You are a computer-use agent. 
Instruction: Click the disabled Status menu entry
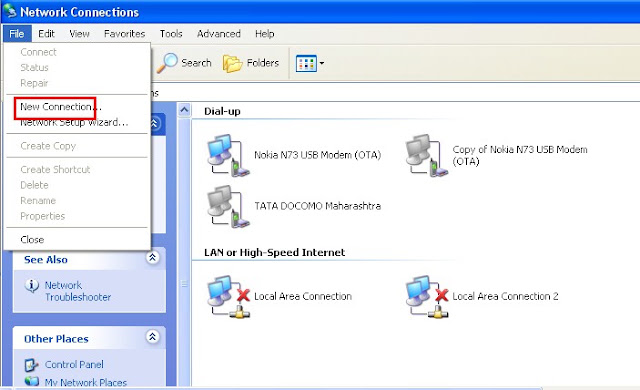77,68
